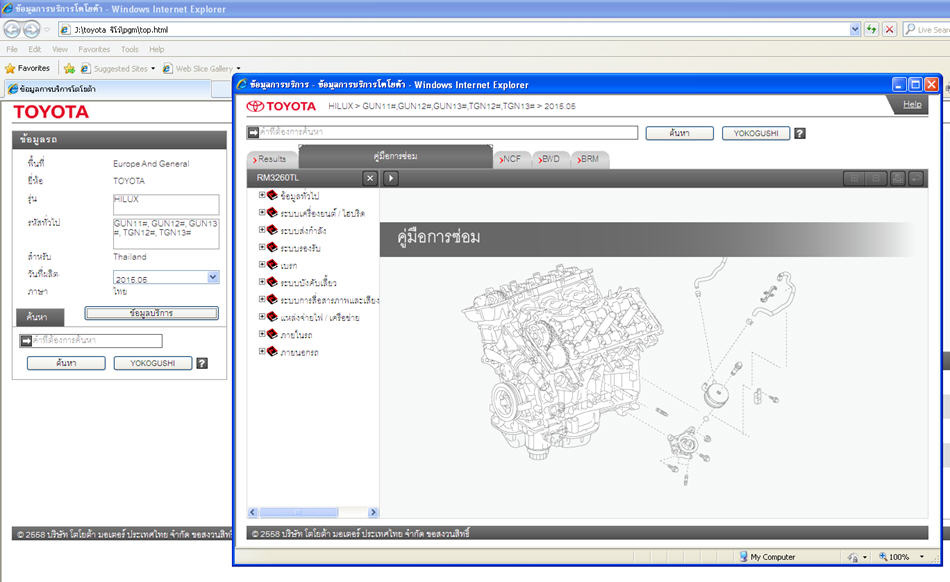The image size is (950, 582).
Task: Click book icon for ข้อมูลทั่วไป
Action: (x=272, y=195)
